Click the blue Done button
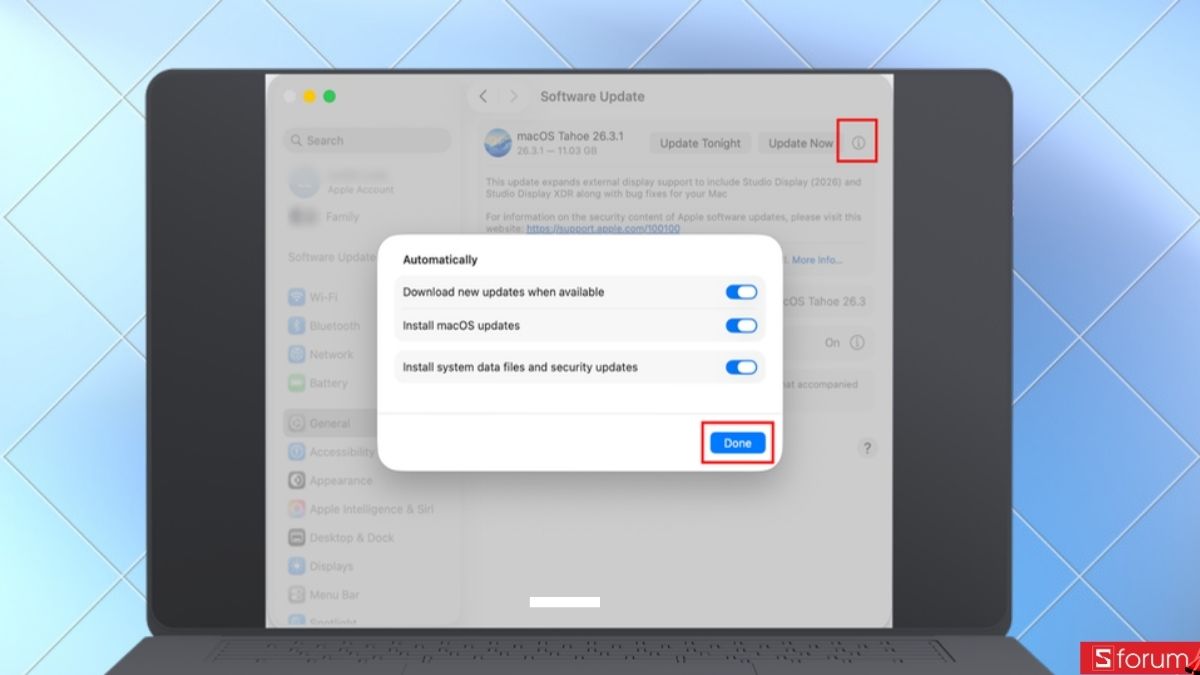Image resolution: width=1200 pixels, height=675 pixels. tap(737, 443)
